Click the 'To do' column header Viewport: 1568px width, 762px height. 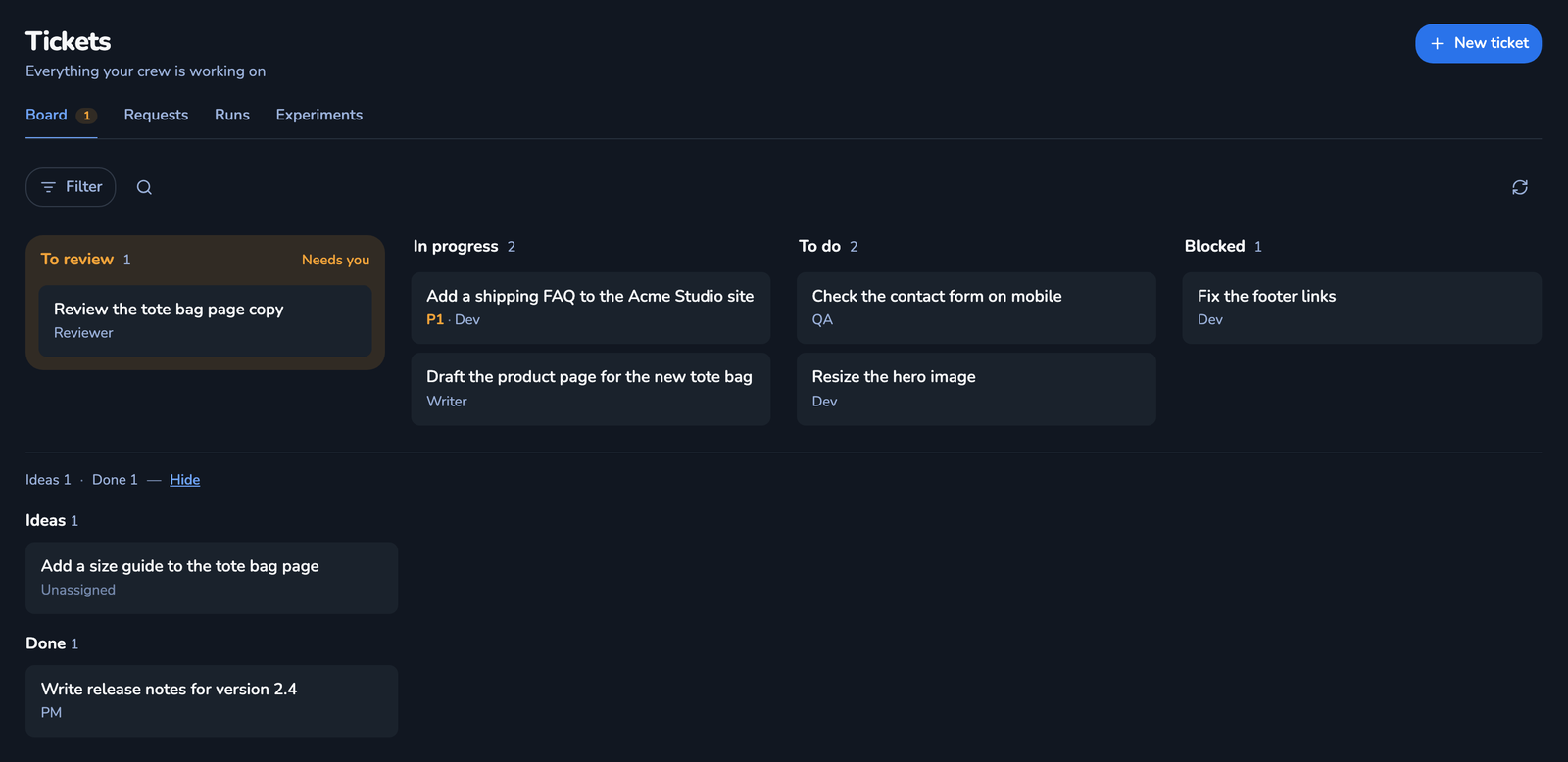tap(819, 246)
